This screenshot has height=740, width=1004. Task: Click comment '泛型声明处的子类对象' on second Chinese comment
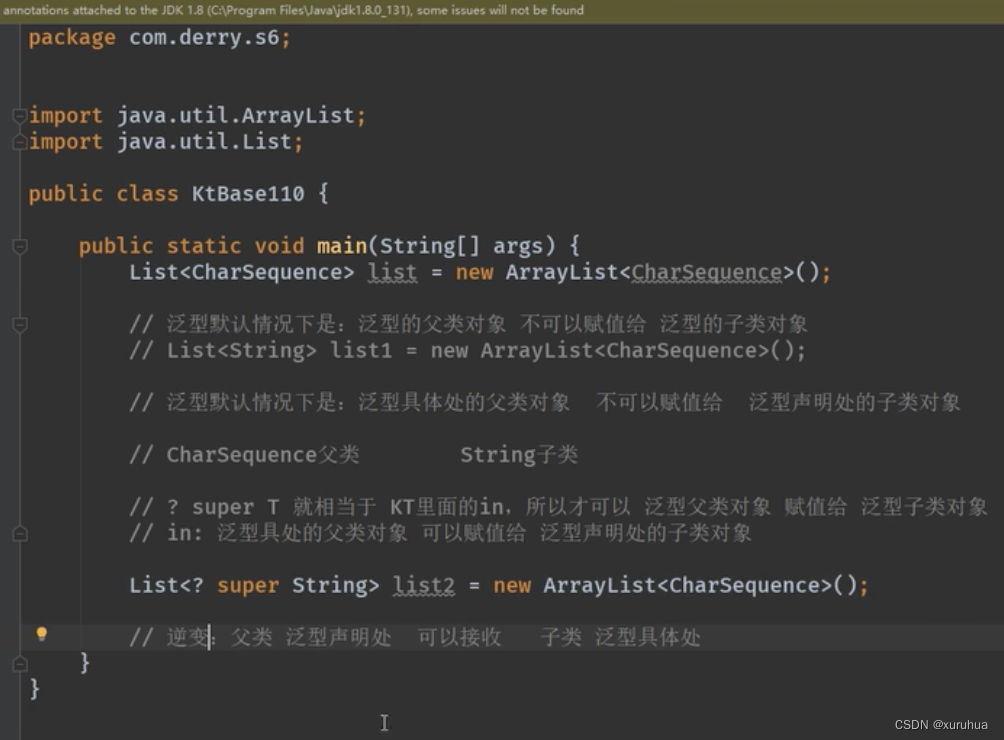(x=854, y=403)
